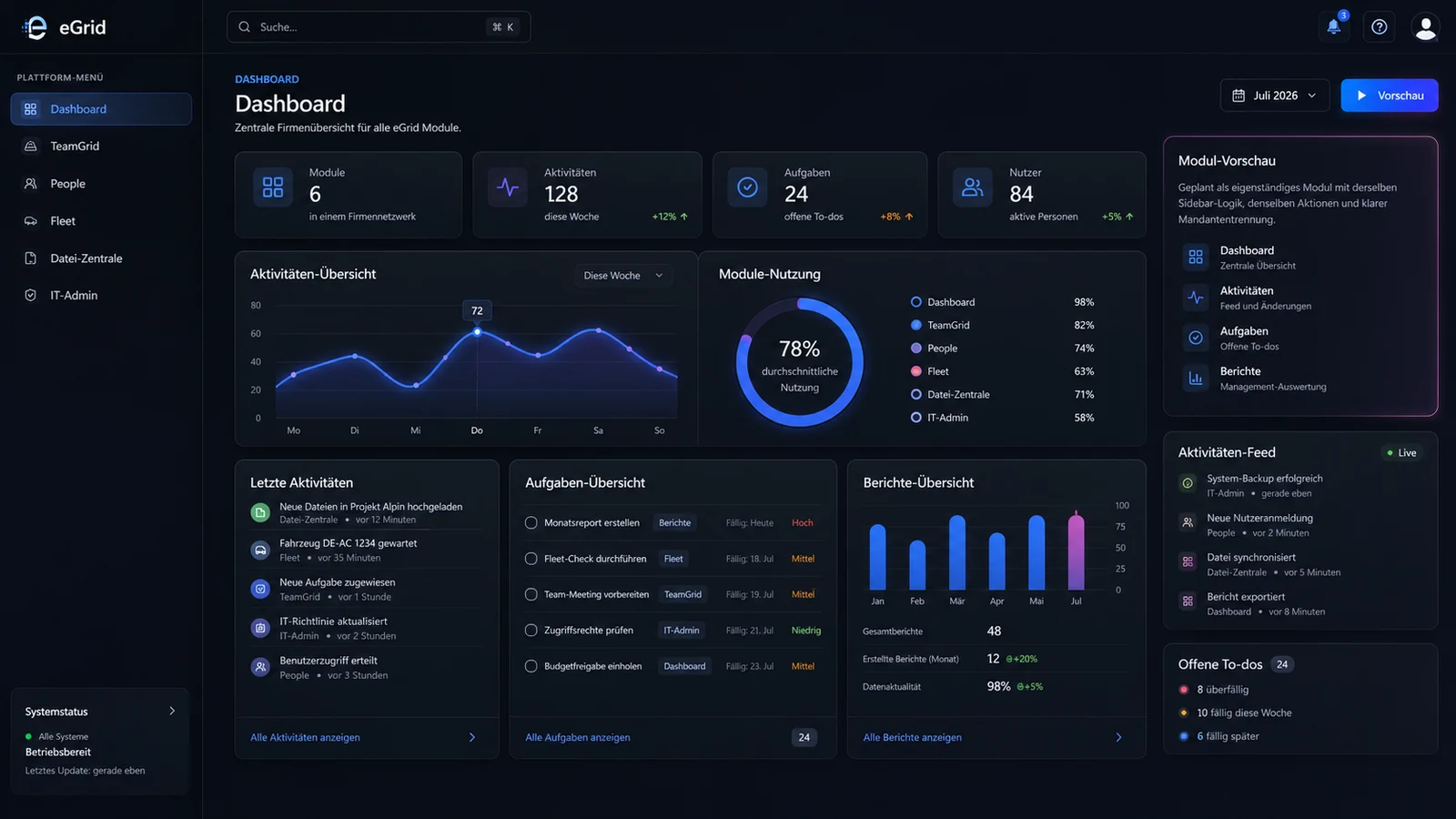
Task: Open Dashboard in the sidebar menu
Action: tap(101, 109)
